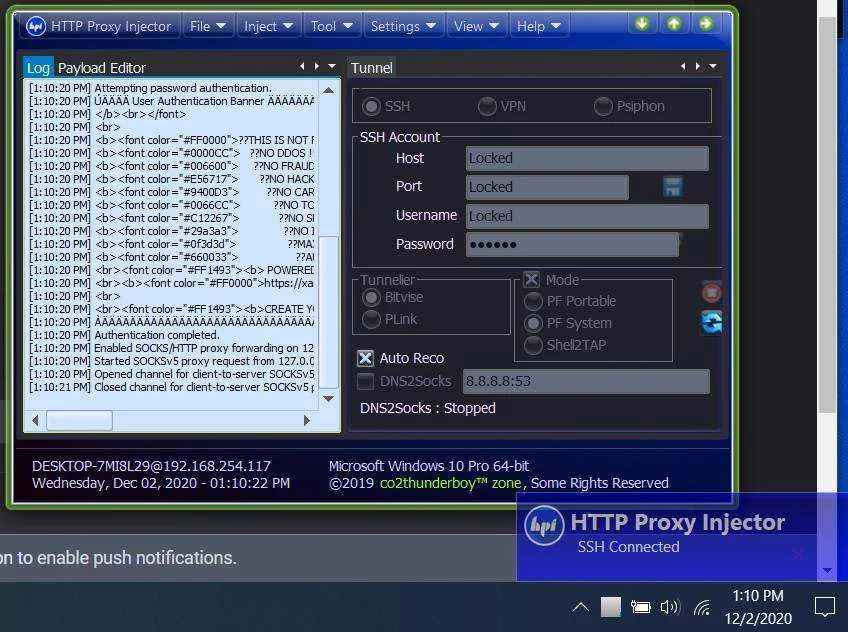Click 'Microsoft Windows 10 Pro 64-bit' text
This screenshot has width=848, height=632.
click(428, 466)
